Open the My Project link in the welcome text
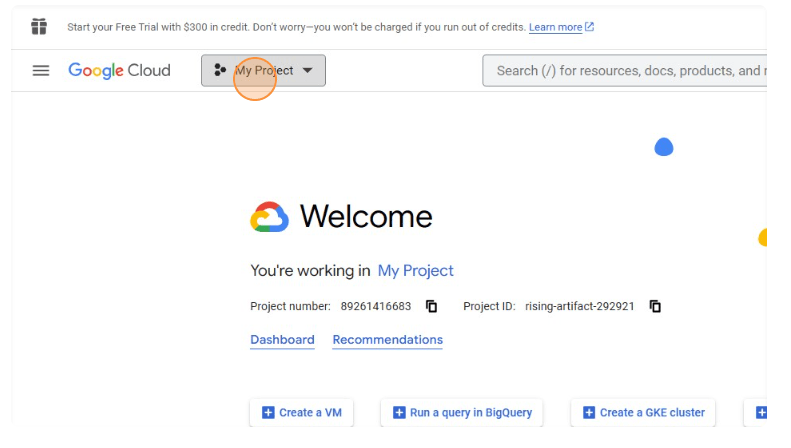 click(x=416, y=271)
